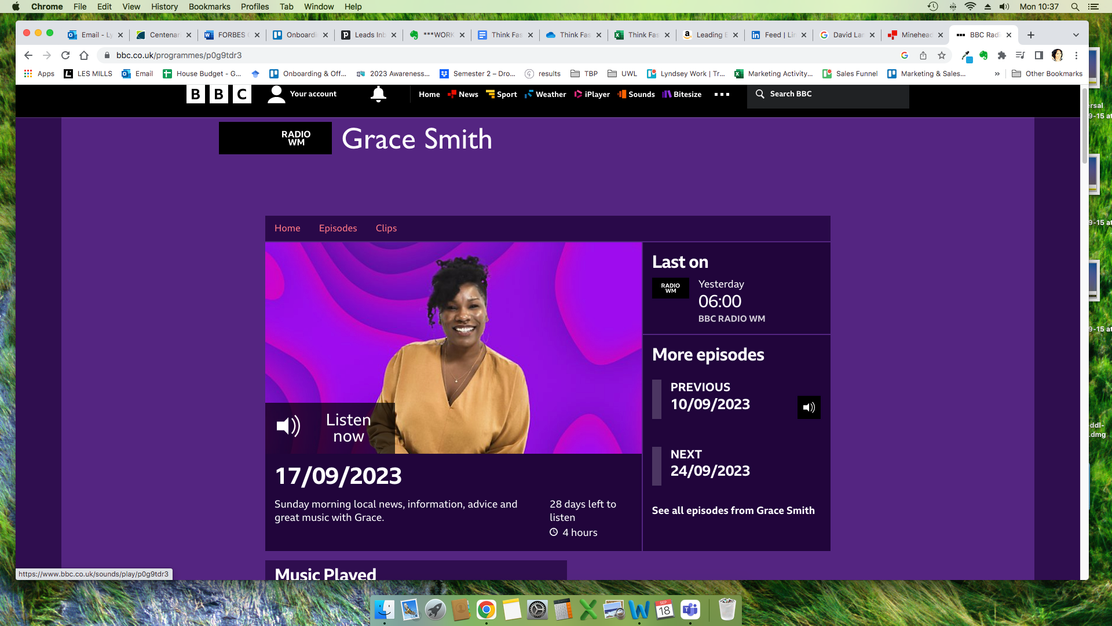The image size is (1112, 626).
Task: Open Chrome extensions puzzle icon
Action: [x=1001, y=55]
